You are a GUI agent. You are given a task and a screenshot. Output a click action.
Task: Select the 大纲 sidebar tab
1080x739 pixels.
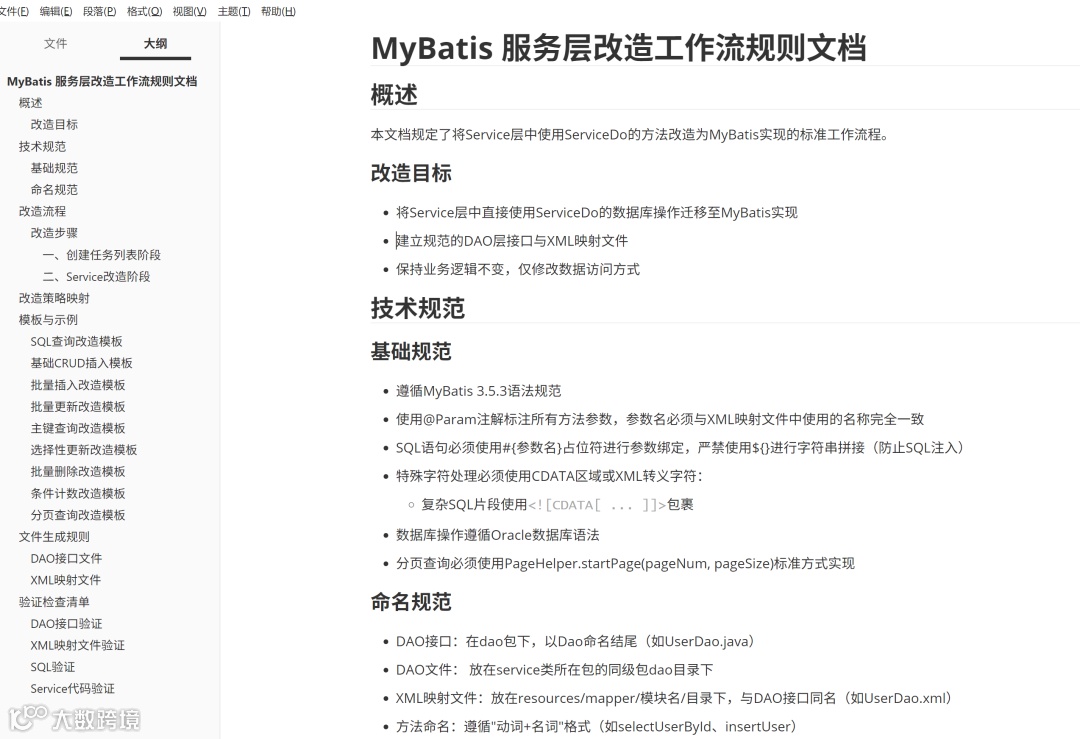click(x=155, y=43)
